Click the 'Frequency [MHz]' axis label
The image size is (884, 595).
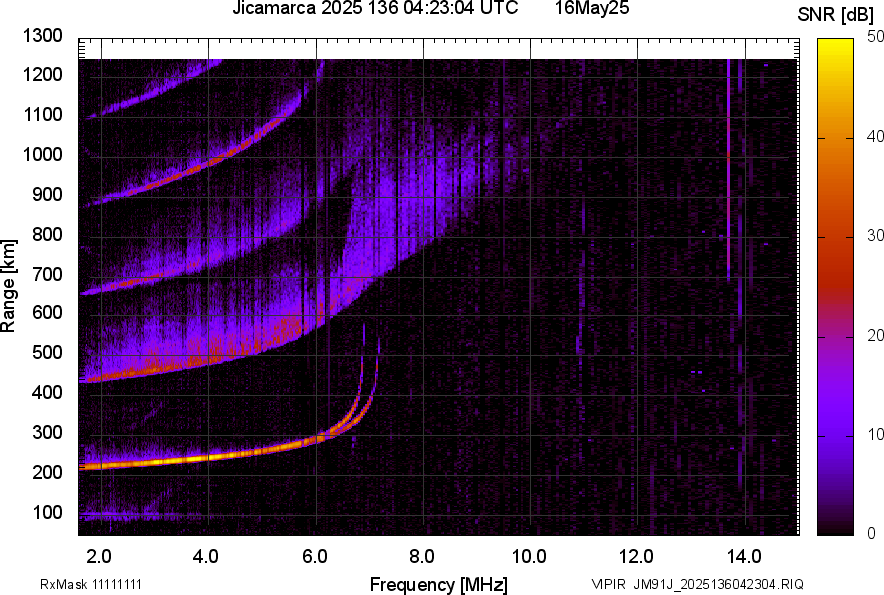[439, 584]
